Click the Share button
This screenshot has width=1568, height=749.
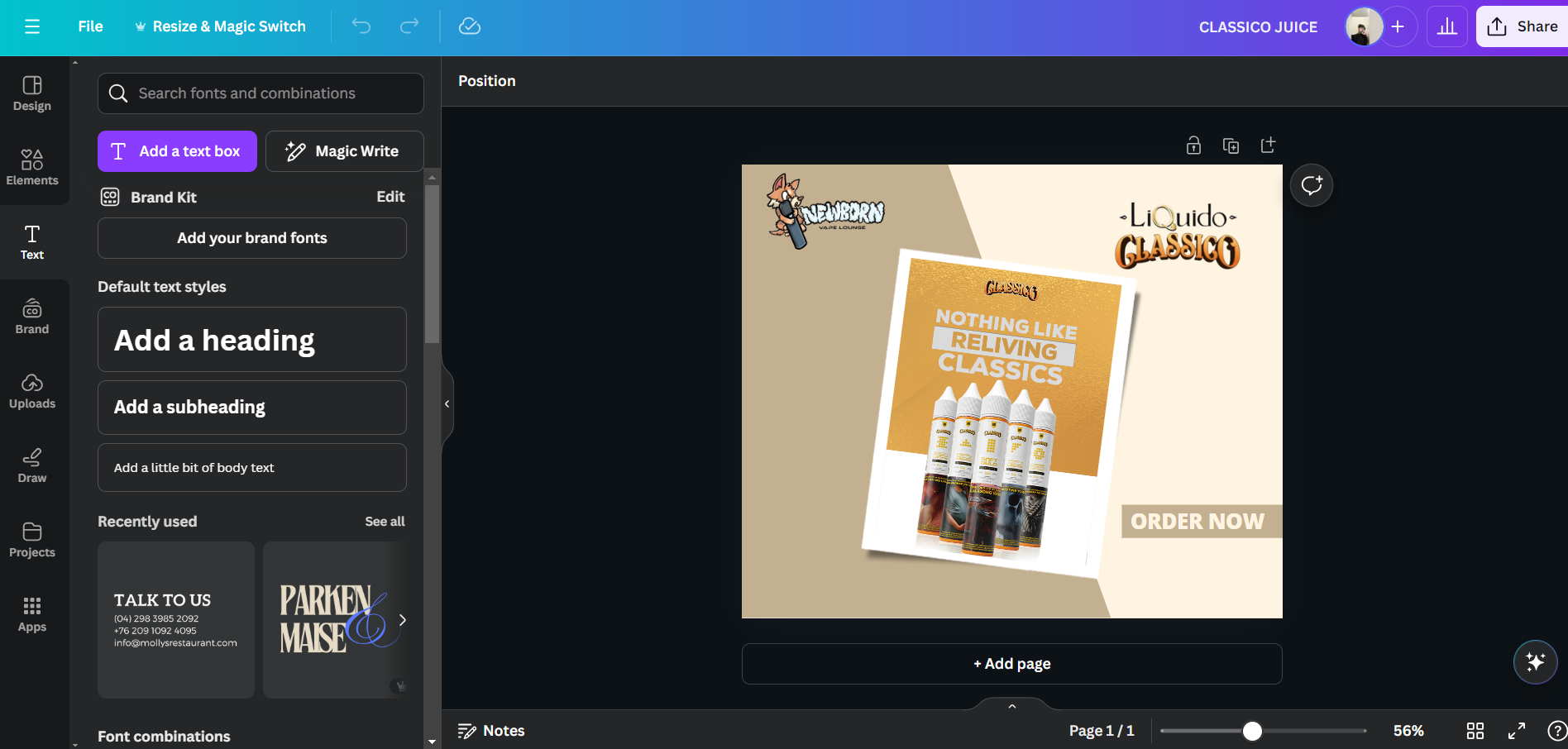[x=1522, y=26]
